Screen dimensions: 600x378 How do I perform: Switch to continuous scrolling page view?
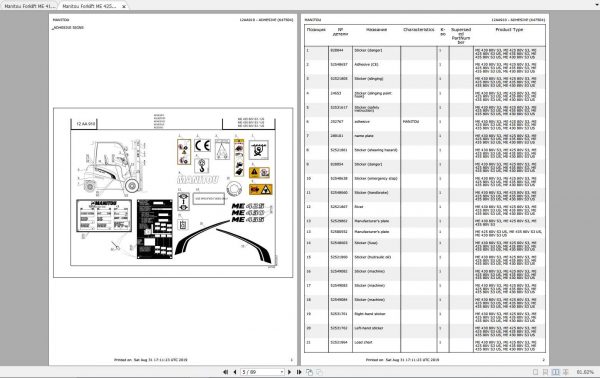click(545, 372)
